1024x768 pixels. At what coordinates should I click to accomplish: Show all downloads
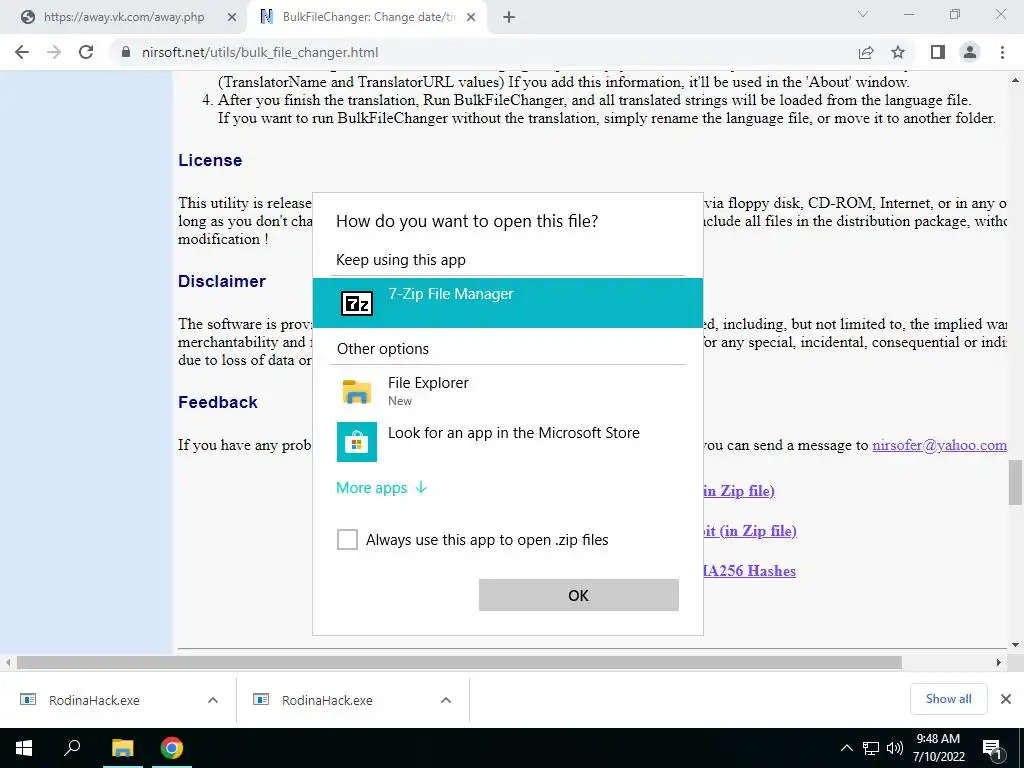tap(948, 699)
